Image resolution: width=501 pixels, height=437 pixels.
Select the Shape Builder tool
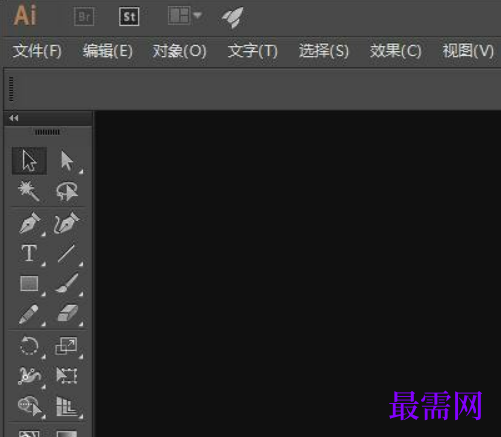[30, 406]
